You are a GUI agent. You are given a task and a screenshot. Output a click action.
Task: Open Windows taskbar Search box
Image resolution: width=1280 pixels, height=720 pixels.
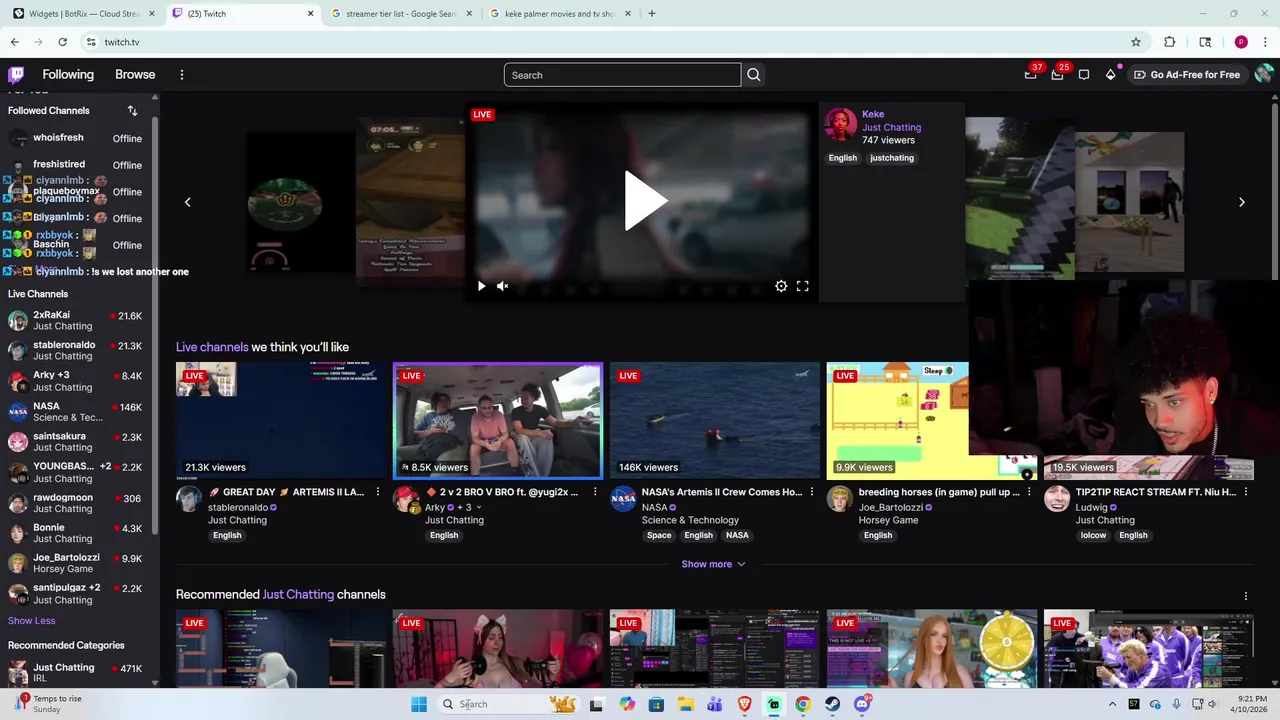click(x=510, y=704)
